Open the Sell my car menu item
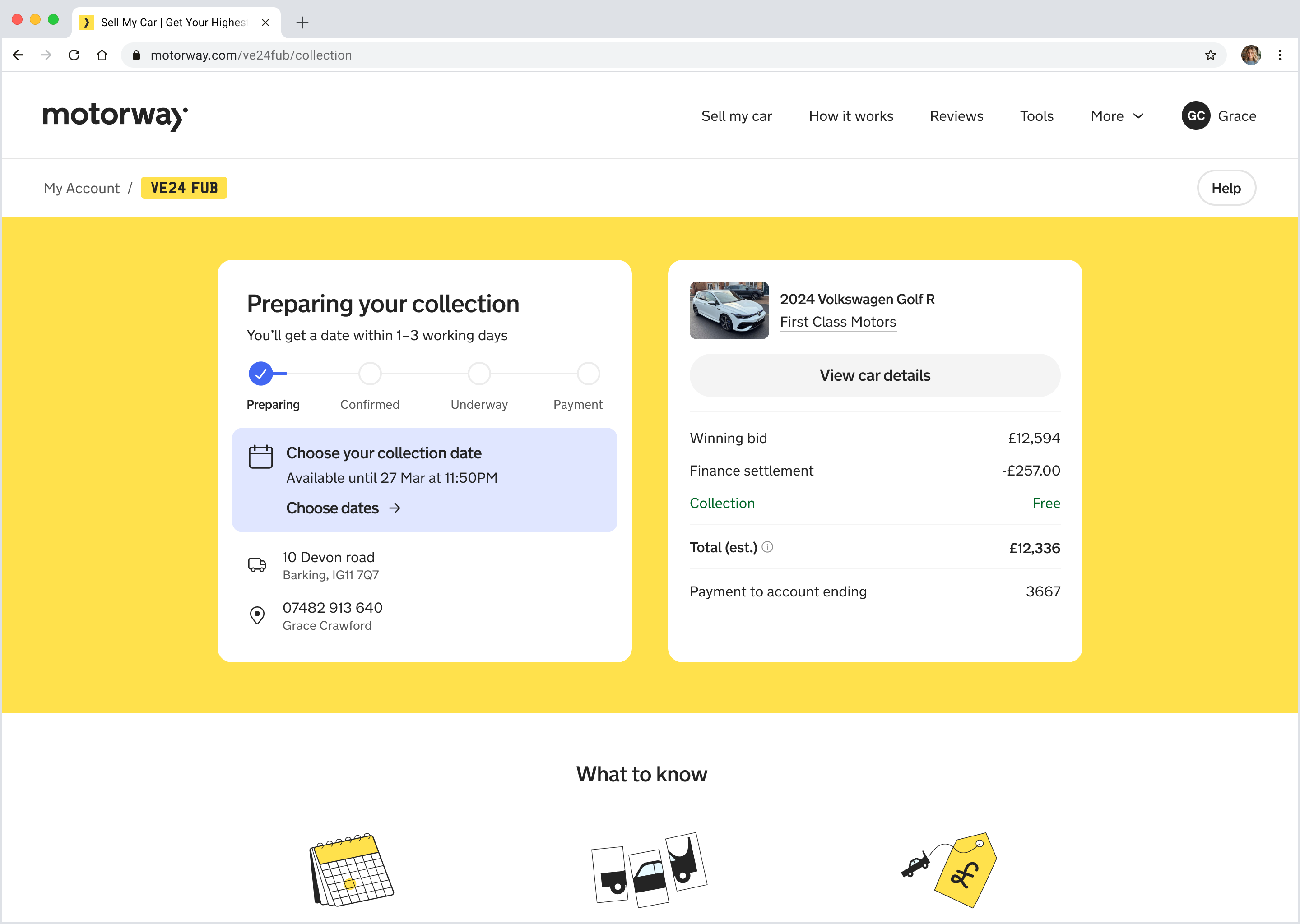The height and width of the screenshot is (924, 1300). tap(736, 116)
